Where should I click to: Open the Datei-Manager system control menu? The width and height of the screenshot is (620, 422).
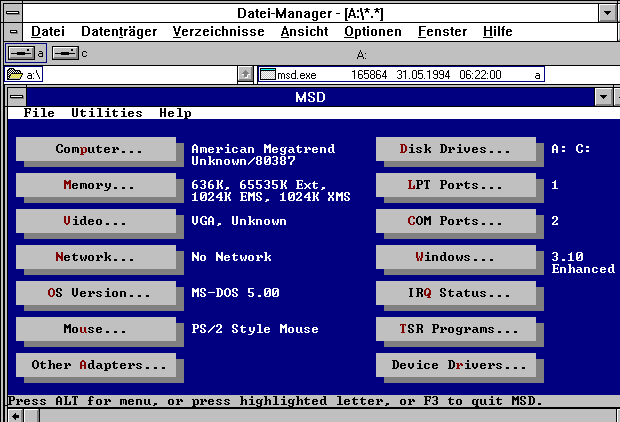(x=13, y=13)
